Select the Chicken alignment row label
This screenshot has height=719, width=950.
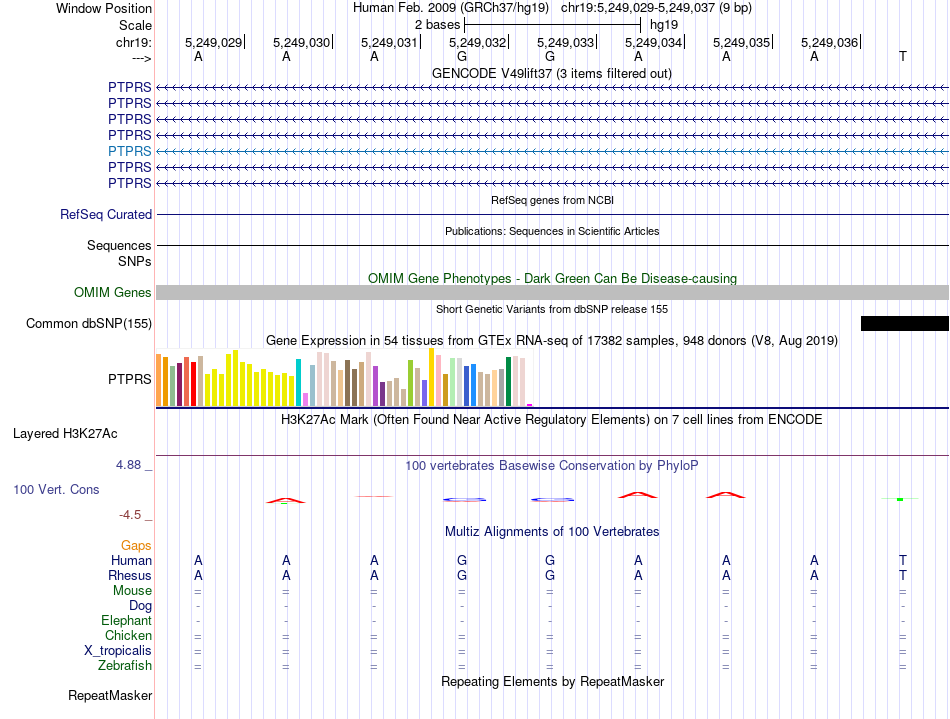click(x=128, y=635)
